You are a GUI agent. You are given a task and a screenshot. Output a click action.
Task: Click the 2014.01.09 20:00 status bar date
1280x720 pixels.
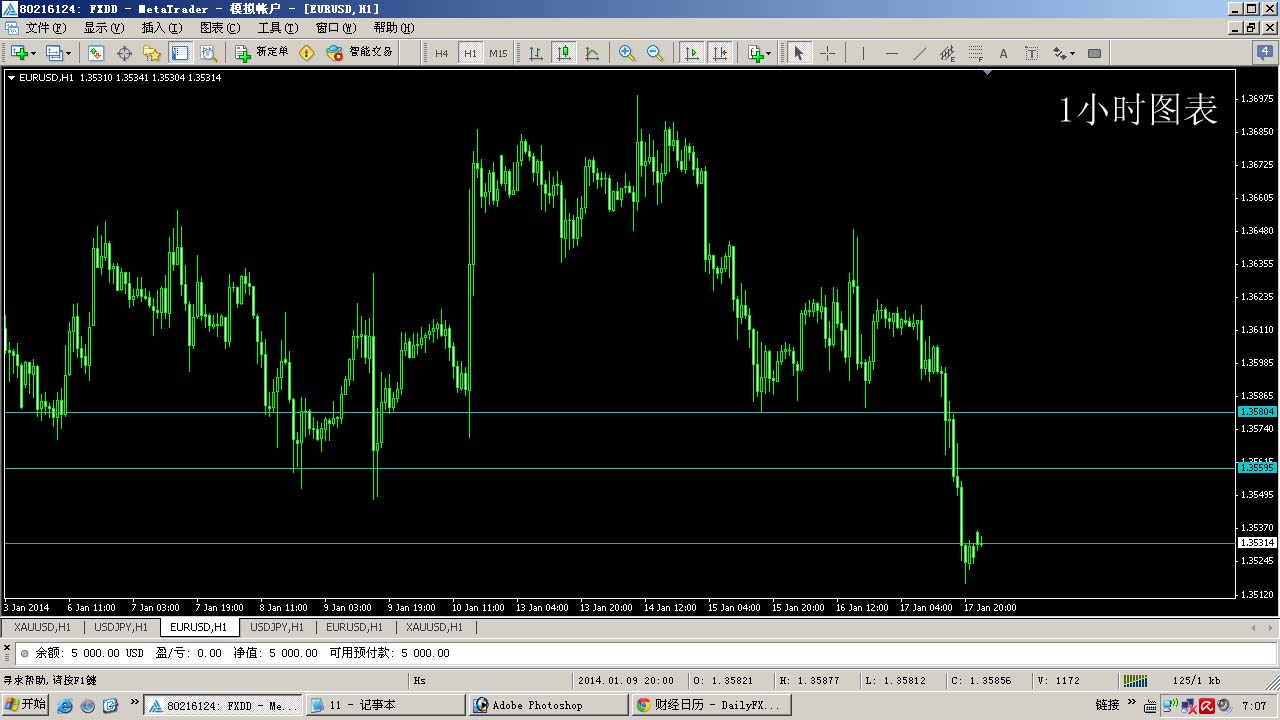point(626,681)
